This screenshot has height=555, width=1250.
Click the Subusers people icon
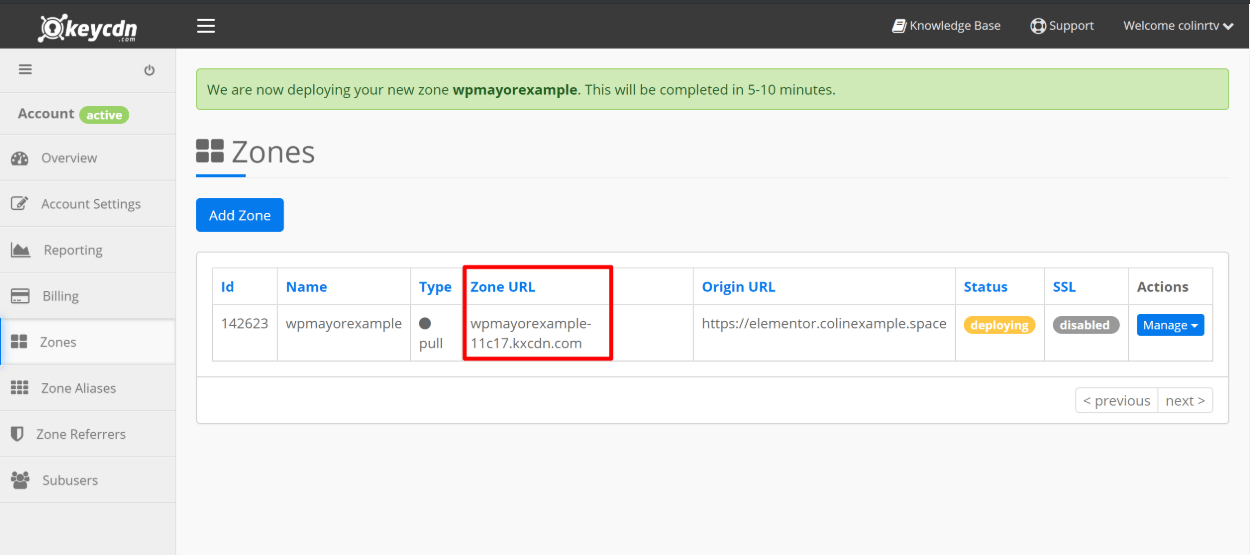coord(20,480)
